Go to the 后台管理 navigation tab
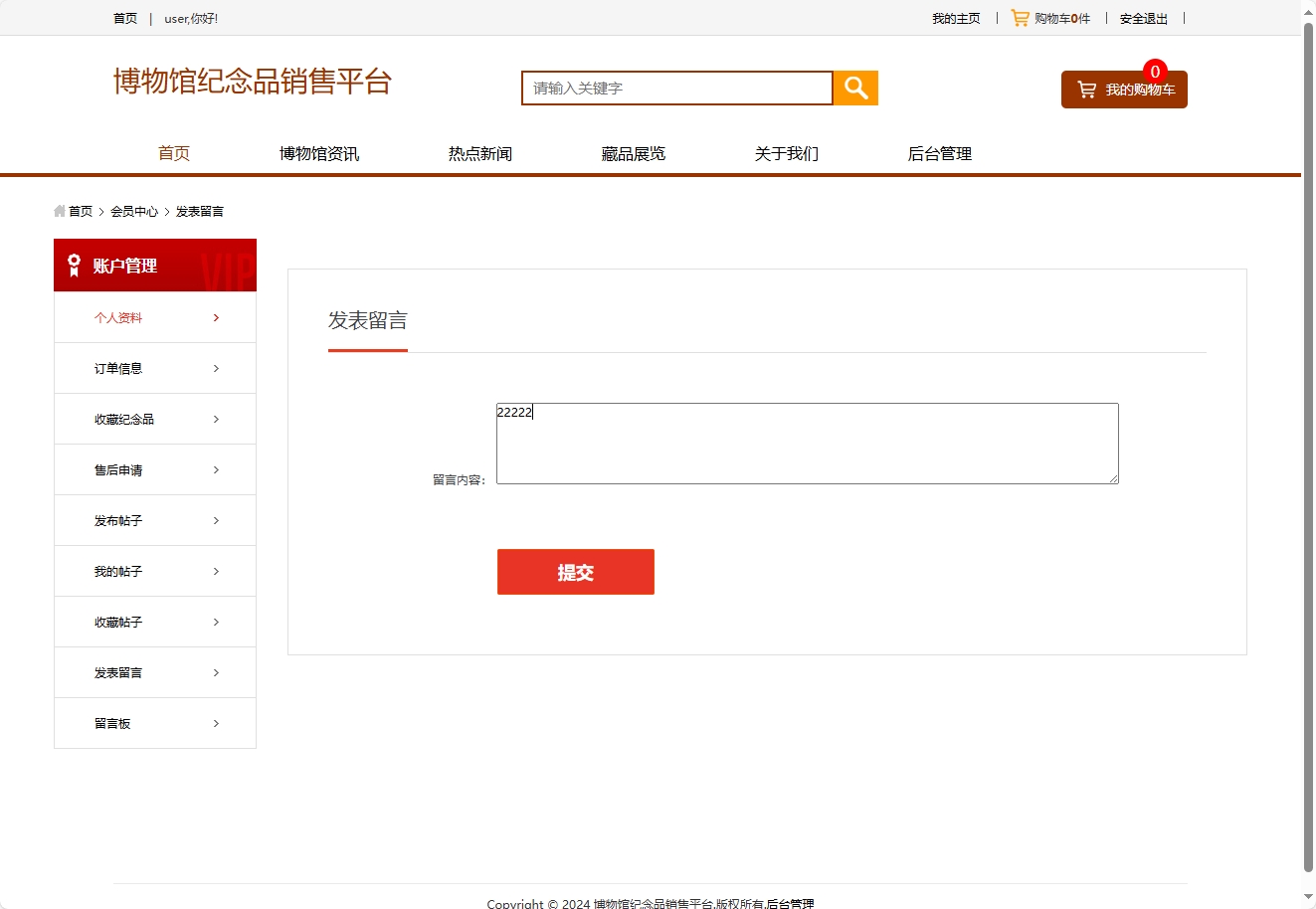This screenshot has height=909, width=1316. tap(939, 153)
